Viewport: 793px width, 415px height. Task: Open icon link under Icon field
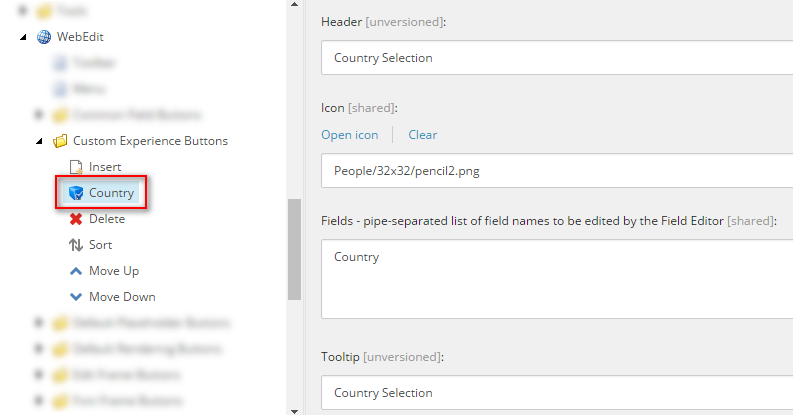tap(349, 135)
